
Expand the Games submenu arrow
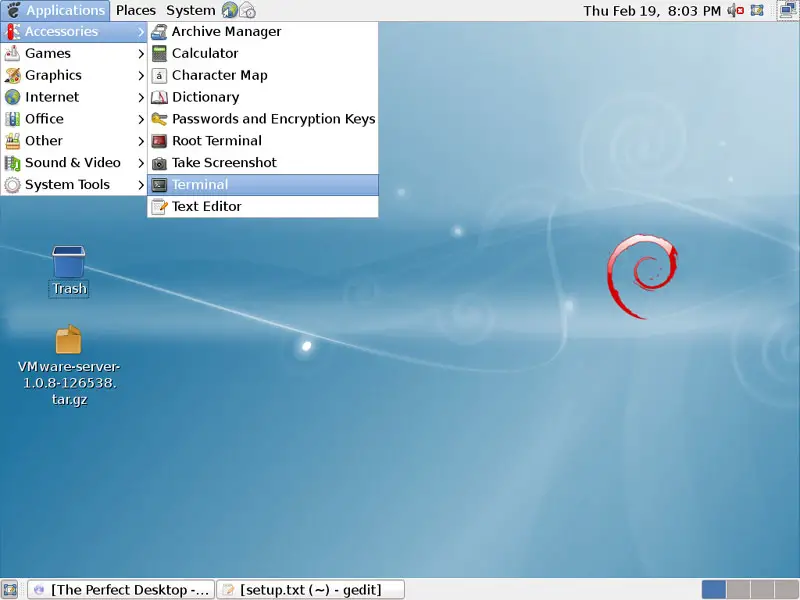(141, 54)
